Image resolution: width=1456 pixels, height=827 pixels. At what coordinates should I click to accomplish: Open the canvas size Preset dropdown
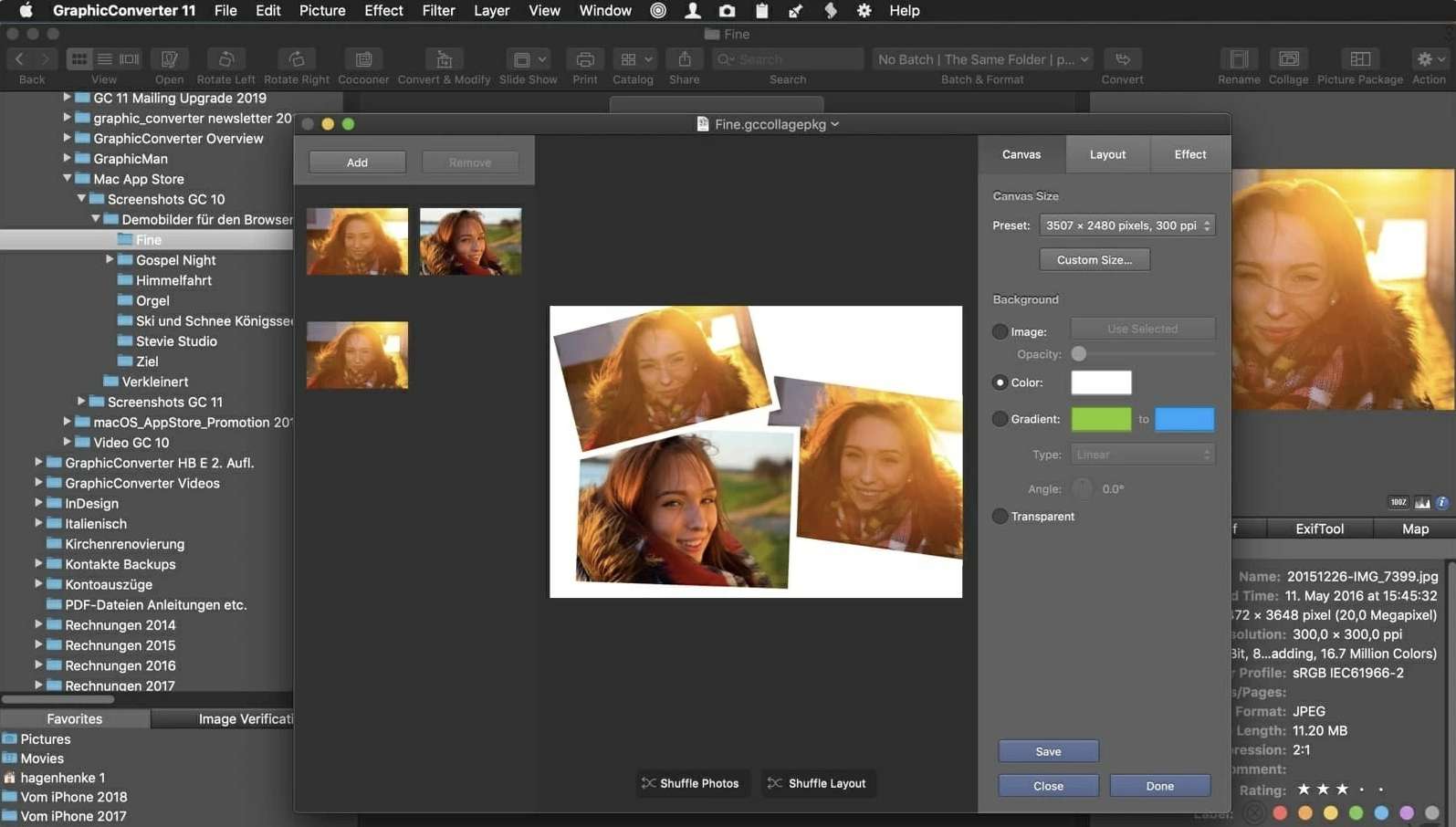coord(1127,225)
